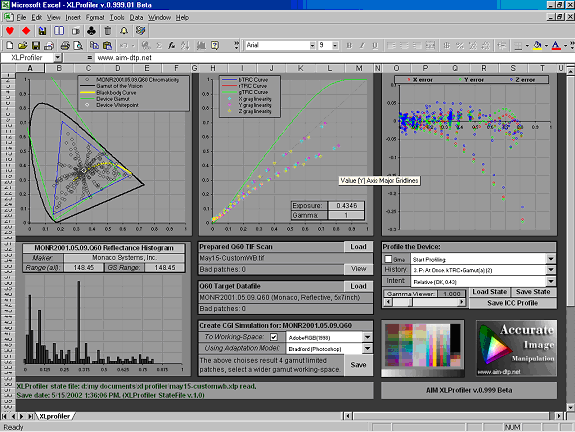Open the Edit menu
The height and width of the screenshot is (432, 575).
(x=36, y=17)
